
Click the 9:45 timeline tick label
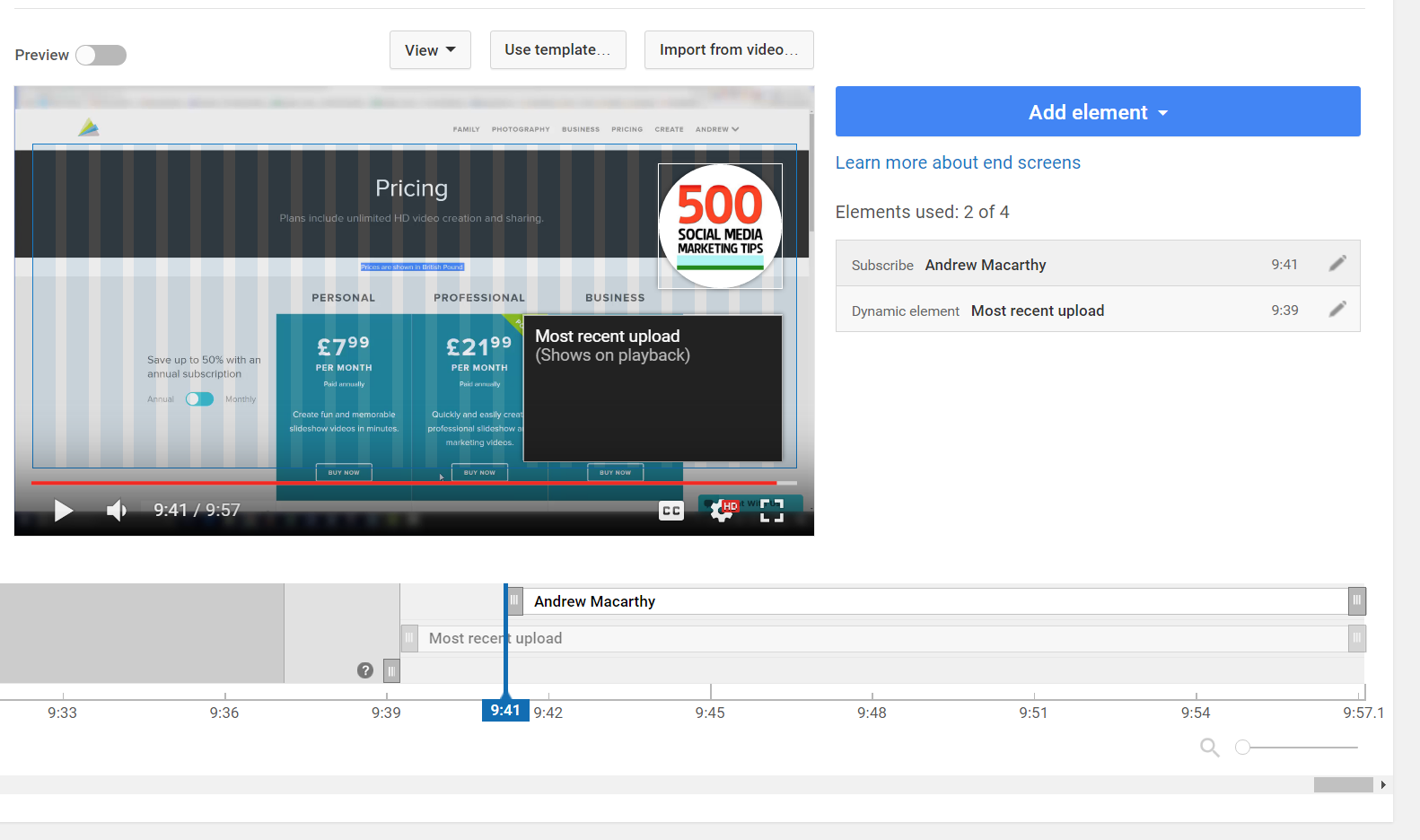[710, 713]
